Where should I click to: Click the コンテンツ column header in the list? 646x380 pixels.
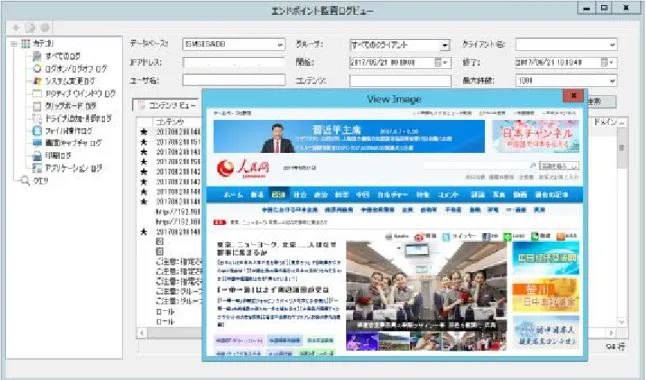177,122
